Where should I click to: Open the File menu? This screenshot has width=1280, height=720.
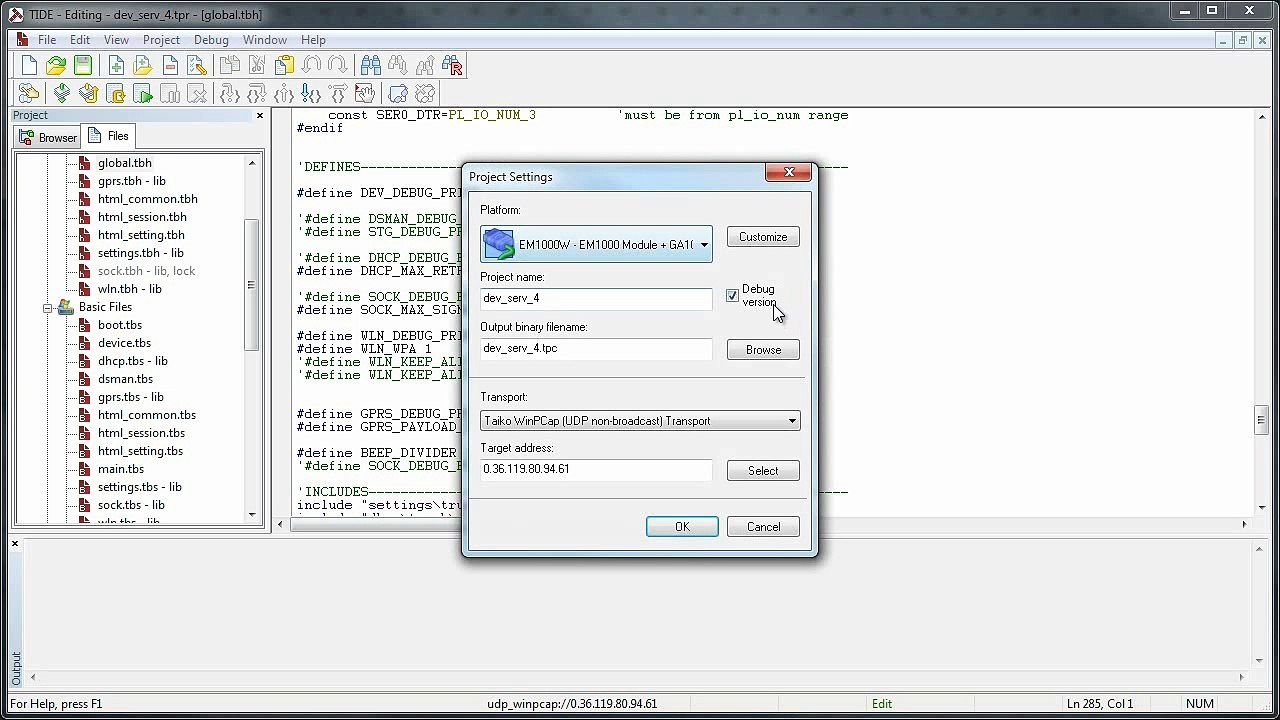coord(47,40)
